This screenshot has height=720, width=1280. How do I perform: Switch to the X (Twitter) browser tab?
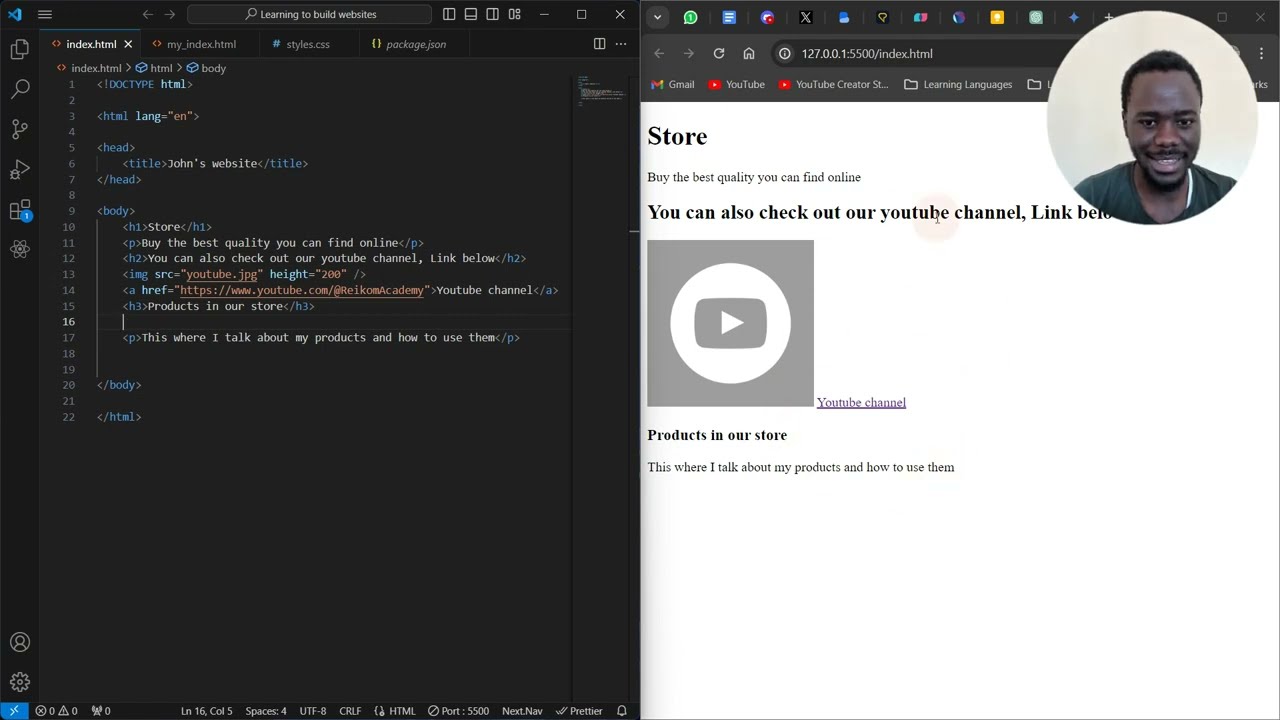(x=806, y=17)
